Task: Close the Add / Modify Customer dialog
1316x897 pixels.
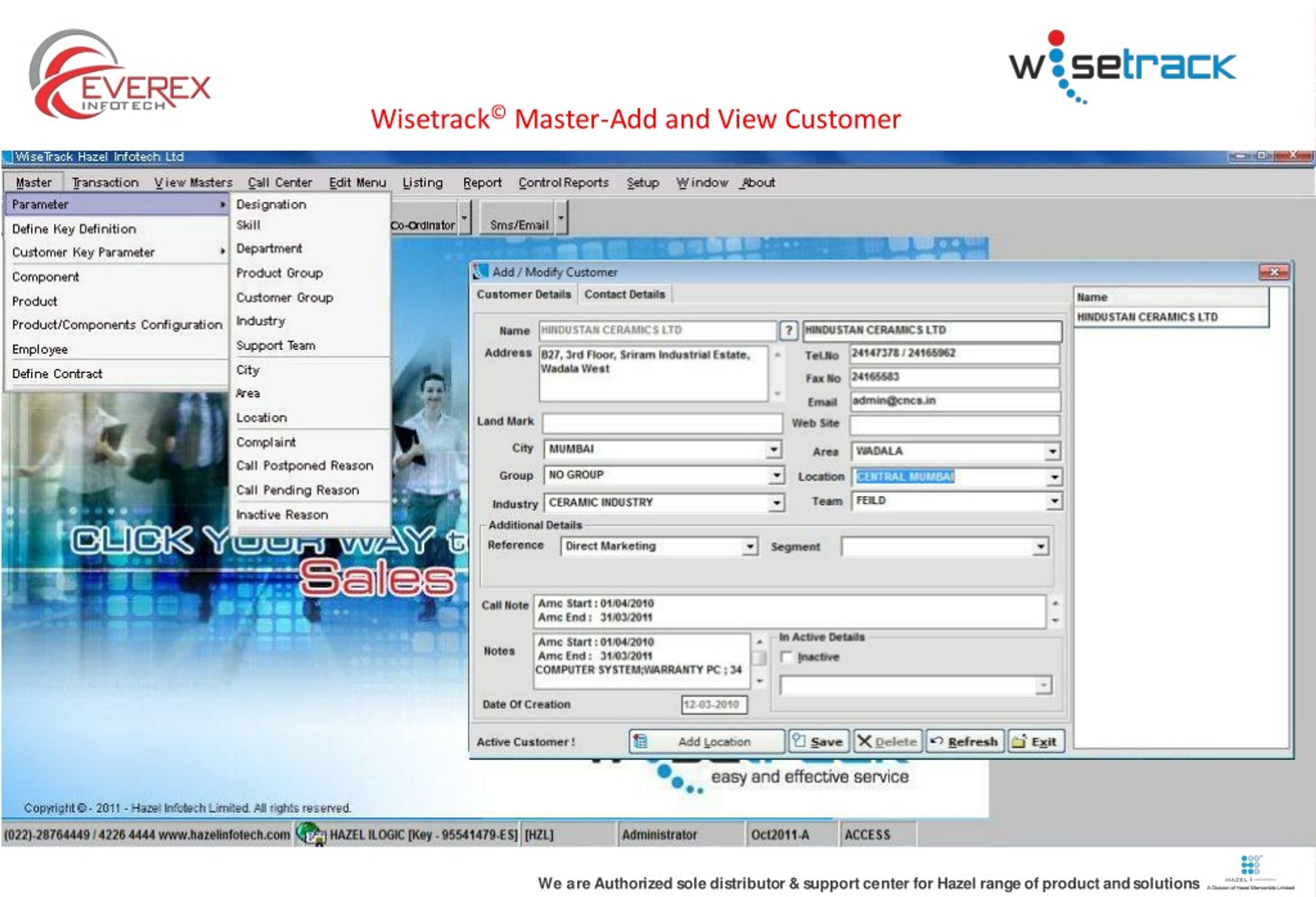Action: 1274,272
